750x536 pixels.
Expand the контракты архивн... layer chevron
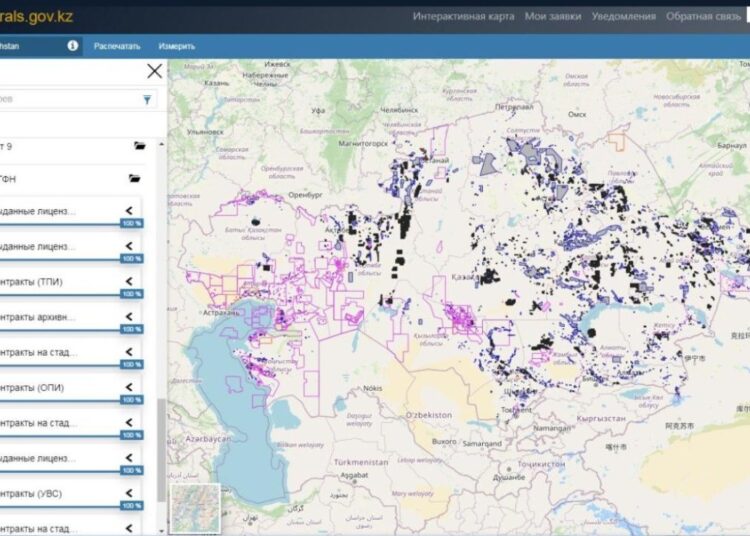(x=129, y=317)
